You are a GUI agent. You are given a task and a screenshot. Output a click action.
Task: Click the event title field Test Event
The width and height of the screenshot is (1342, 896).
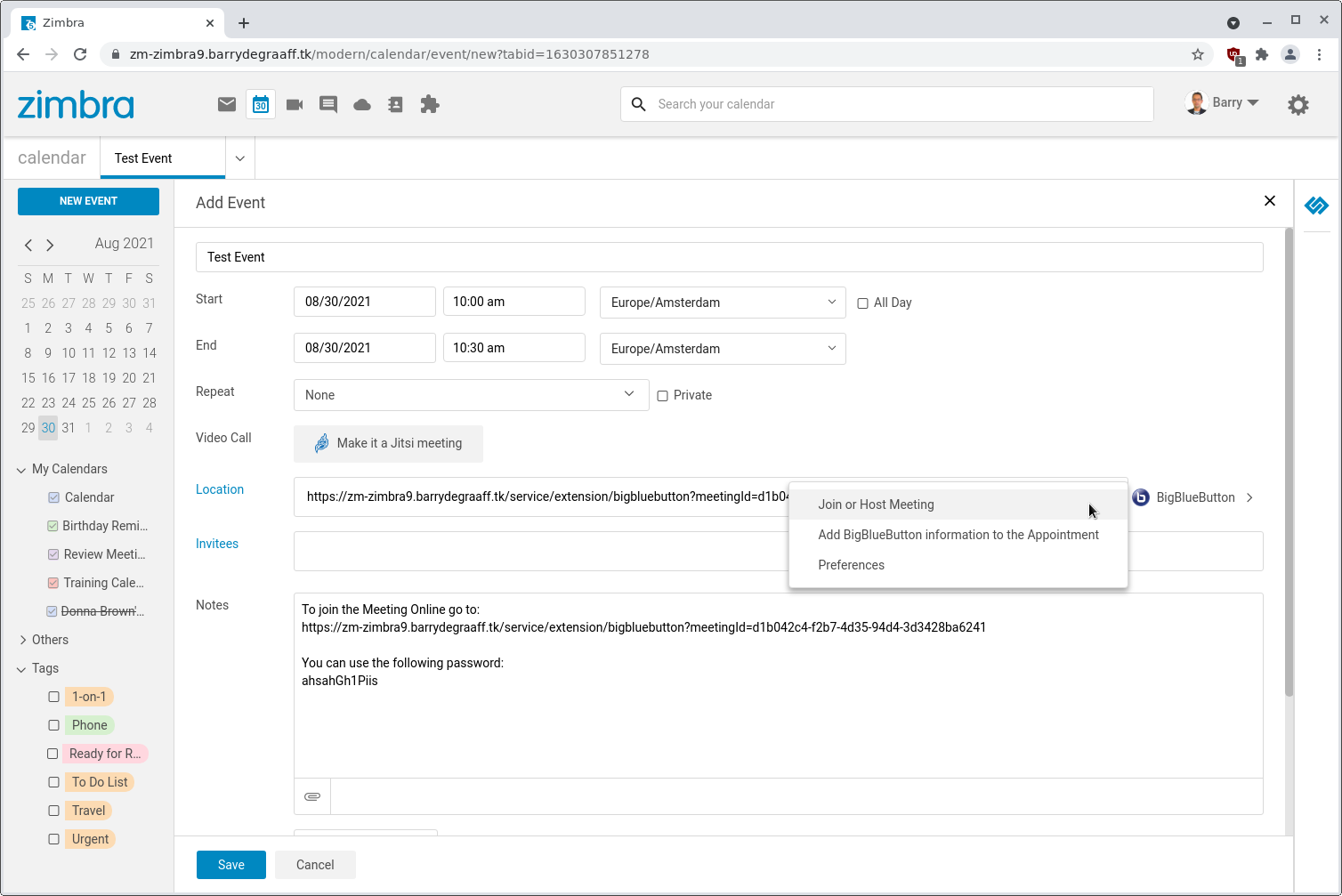point(730,257)
